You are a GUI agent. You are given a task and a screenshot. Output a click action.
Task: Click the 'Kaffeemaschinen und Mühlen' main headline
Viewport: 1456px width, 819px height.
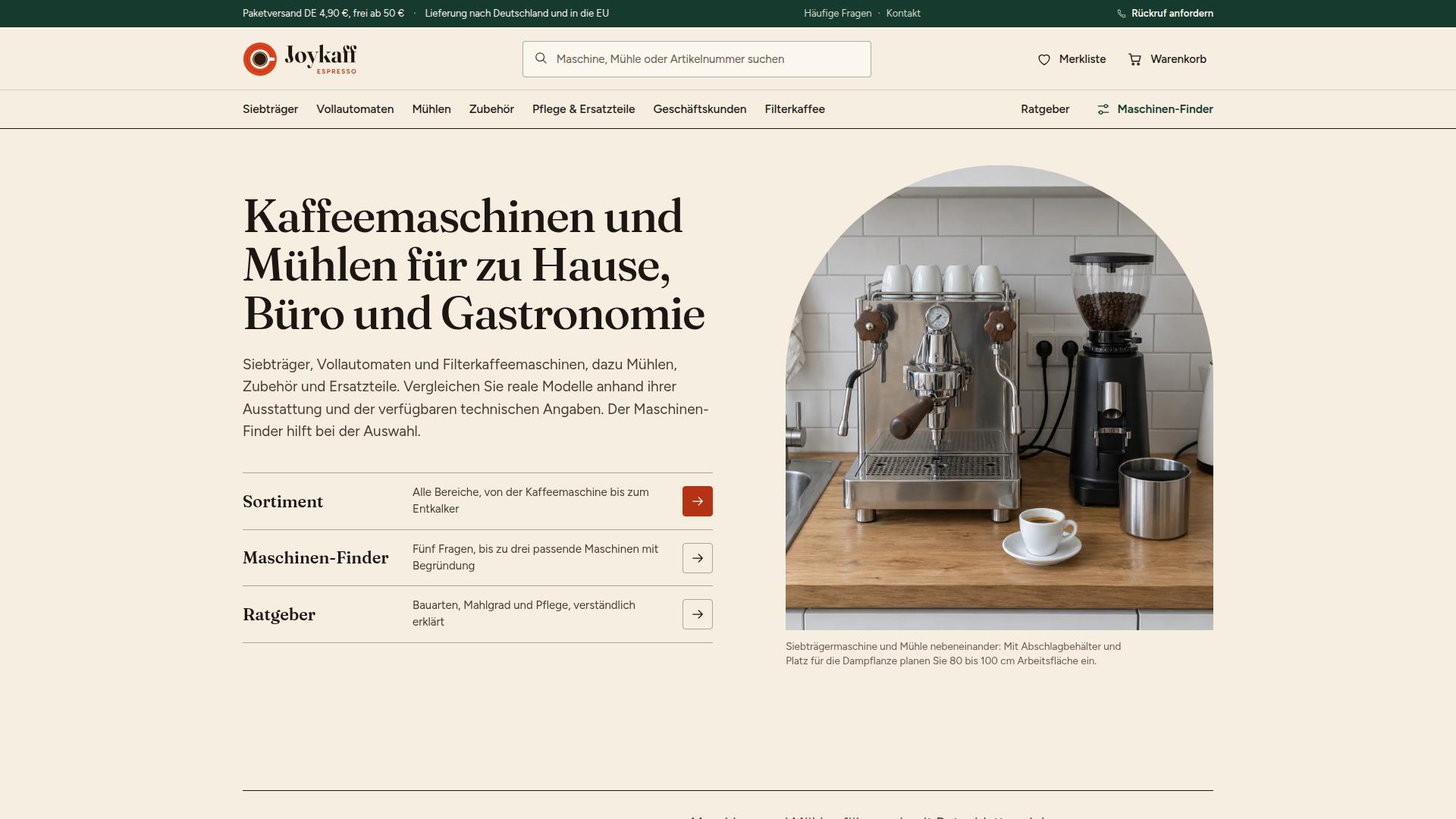474,265
